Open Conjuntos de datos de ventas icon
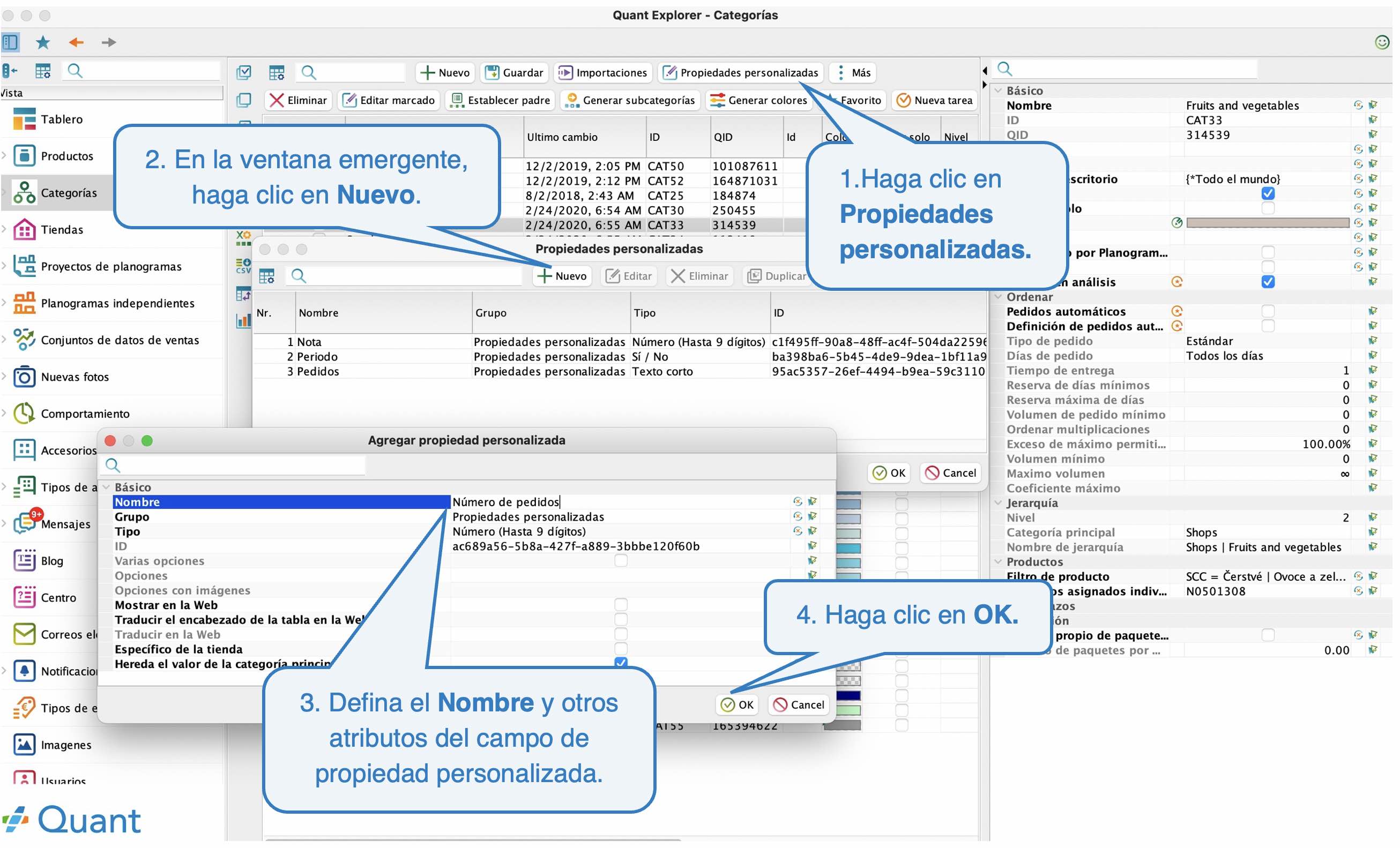The height and width of the screenshot is (848, 1400). [x=24, y=340]
